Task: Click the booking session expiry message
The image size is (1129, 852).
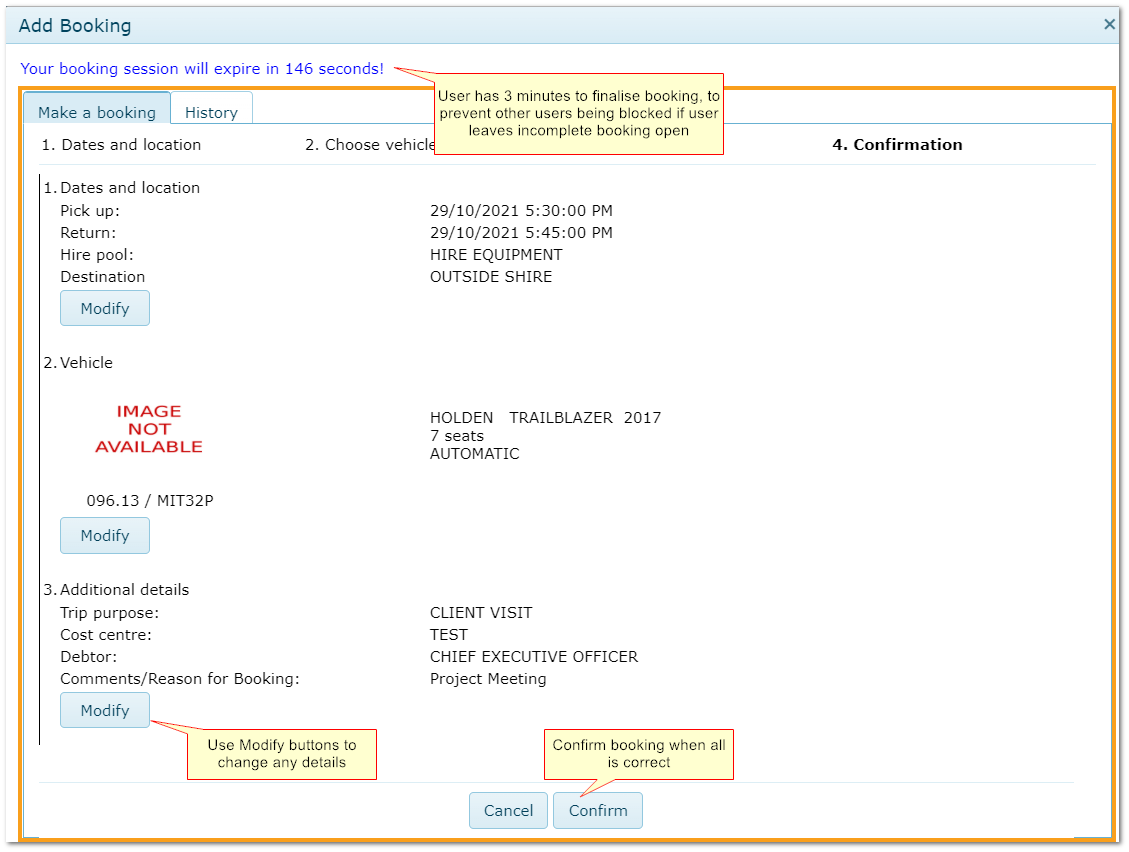Action: (x=202, y=69)
